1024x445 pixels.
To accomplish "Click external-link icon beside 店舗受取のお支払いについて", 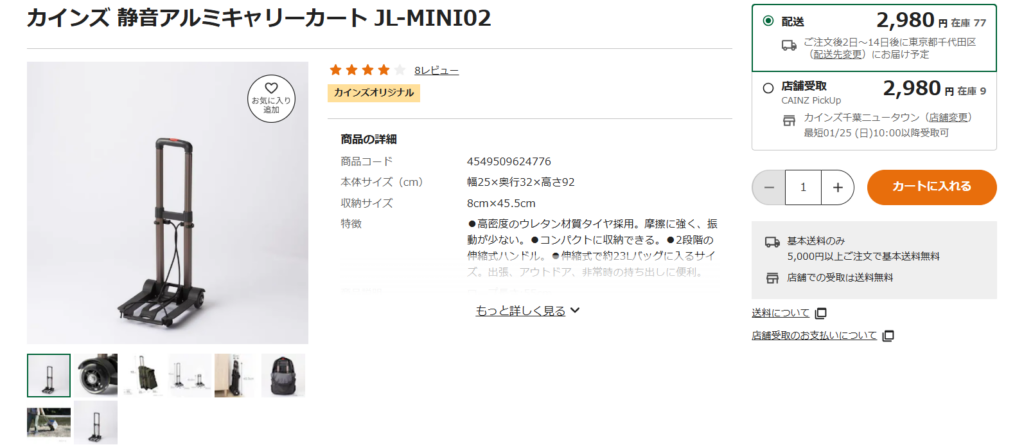I will click(x=888, y=336).
